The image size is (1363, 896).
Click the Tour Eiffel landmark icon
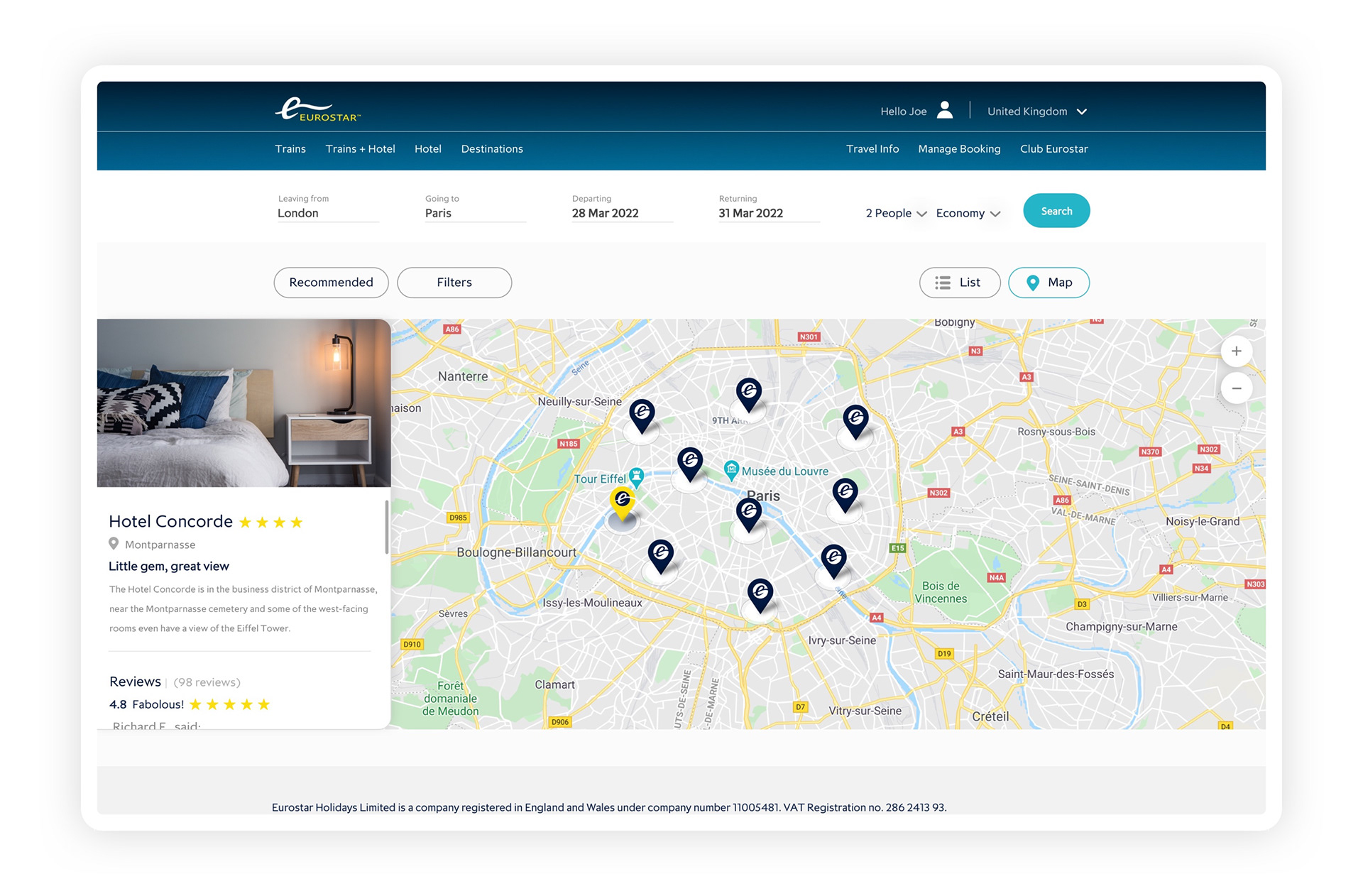637,478
